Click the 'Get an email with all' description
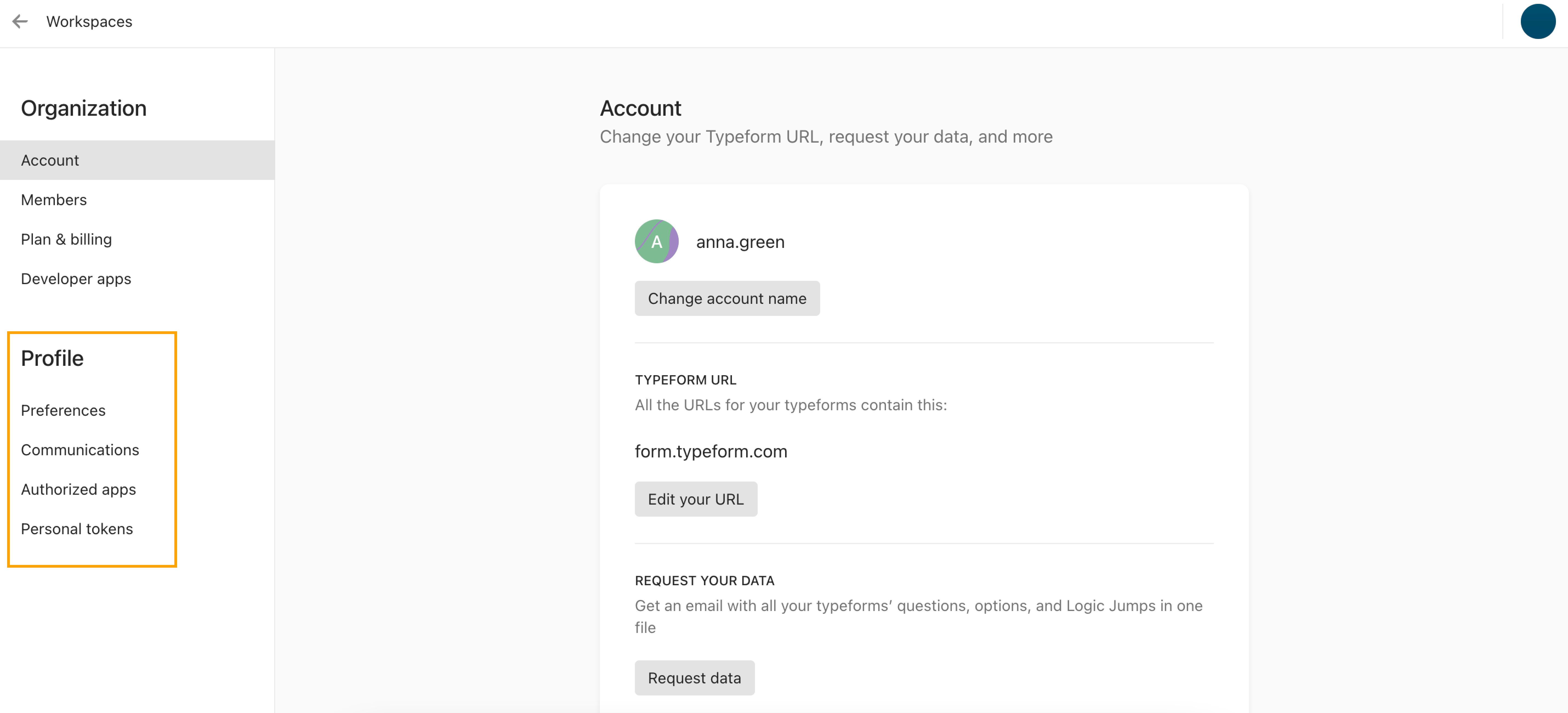 pos(919,616)
